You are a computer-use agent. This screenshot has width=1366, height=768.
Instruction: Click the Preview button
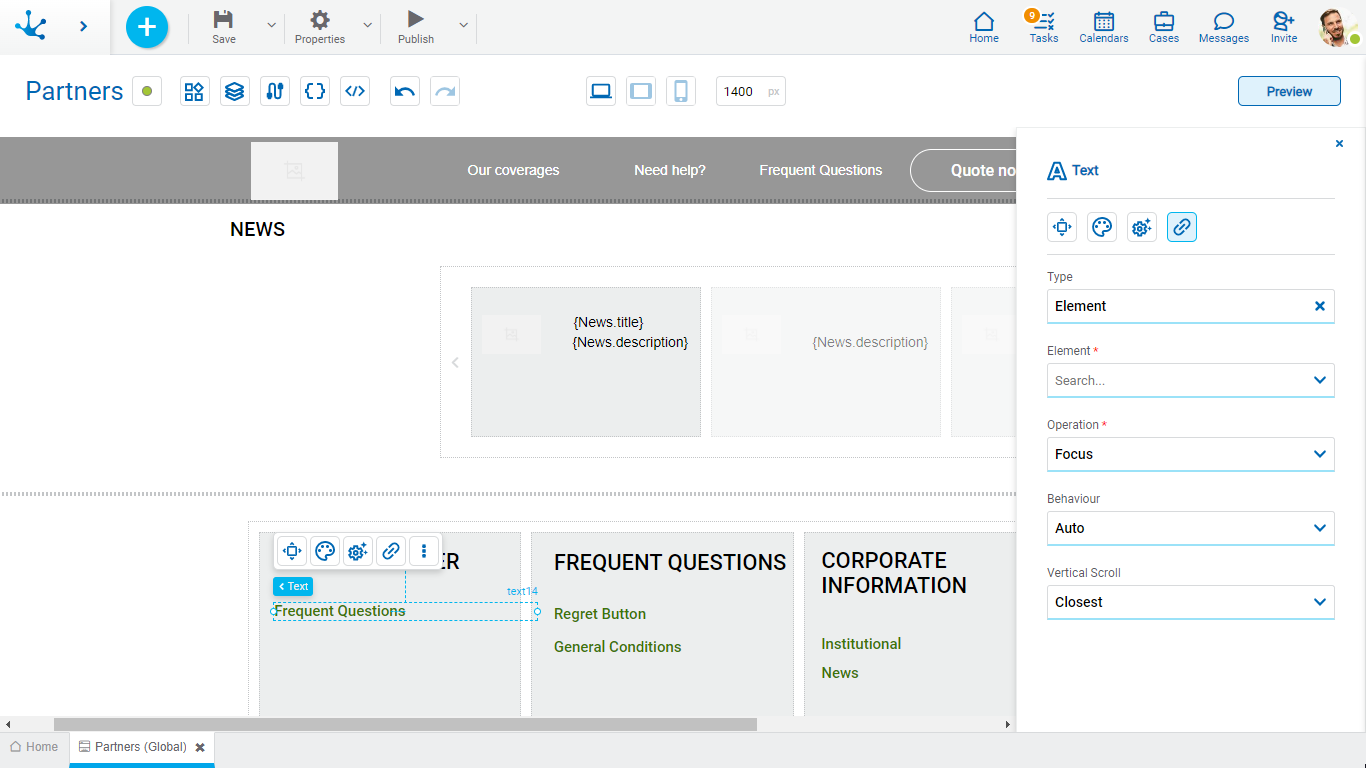tap(1289, 91)
